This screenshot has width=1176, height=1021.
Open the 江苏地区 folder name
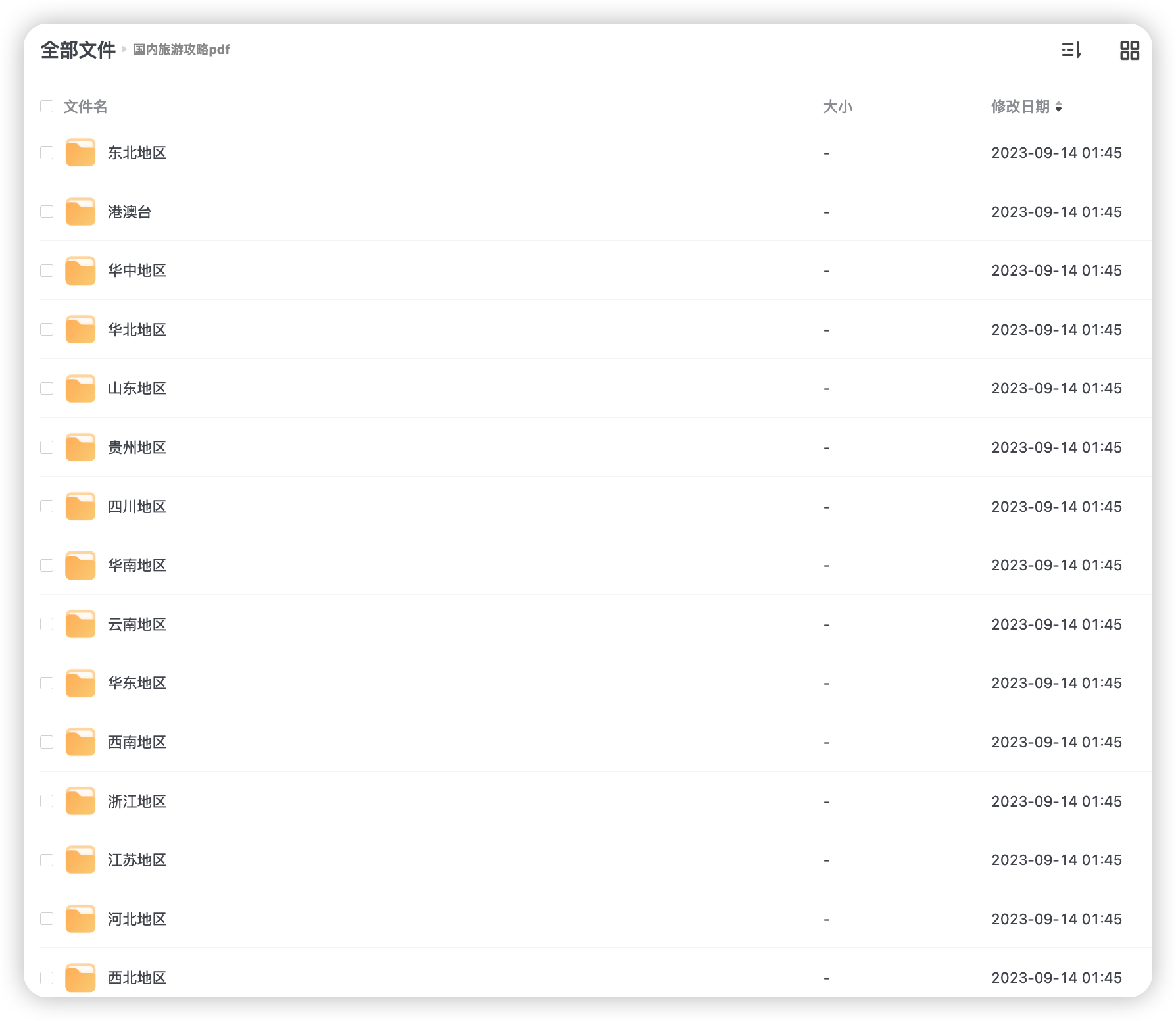(137, 860)
